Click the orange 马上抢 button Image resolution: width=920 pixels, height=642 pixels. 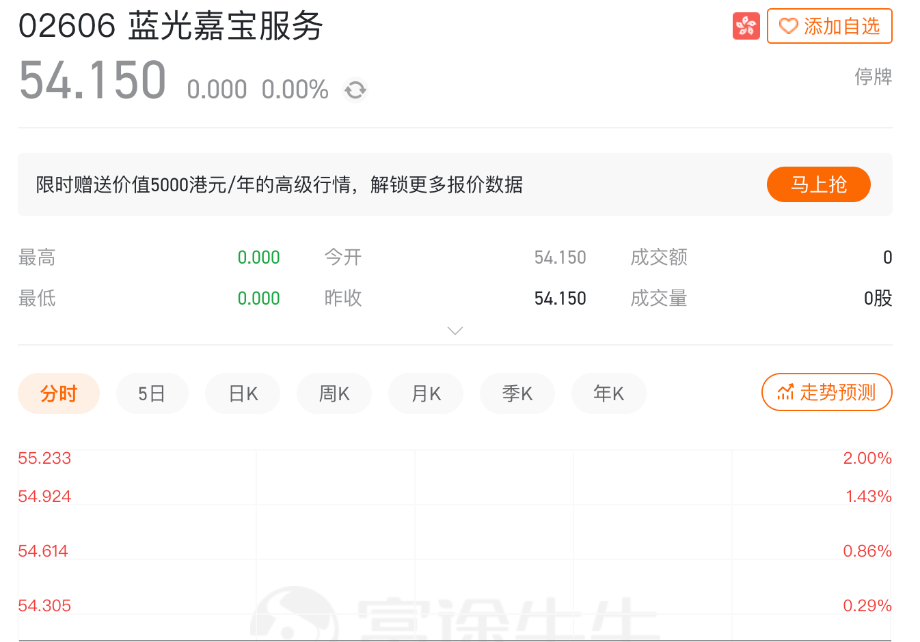click(818, 184)
